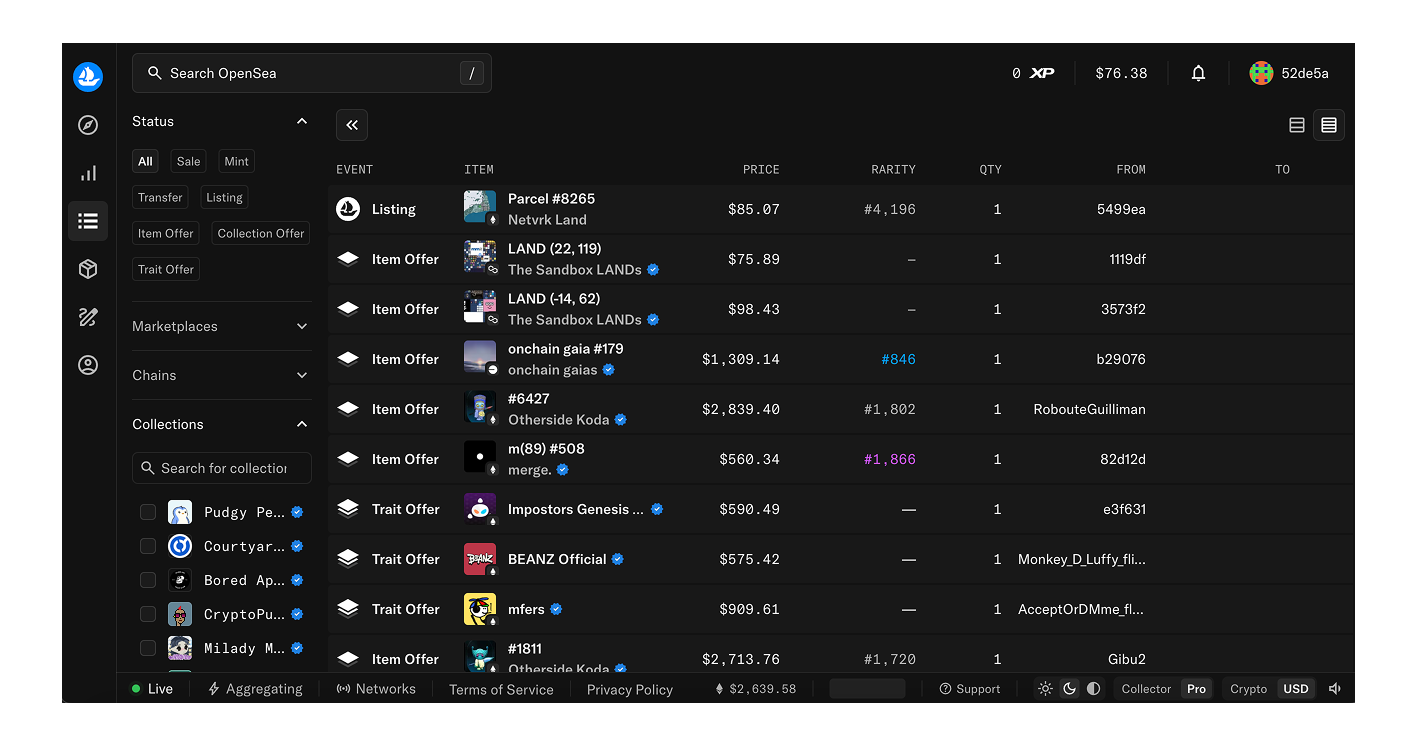Select the All status filter

point(145,161)
